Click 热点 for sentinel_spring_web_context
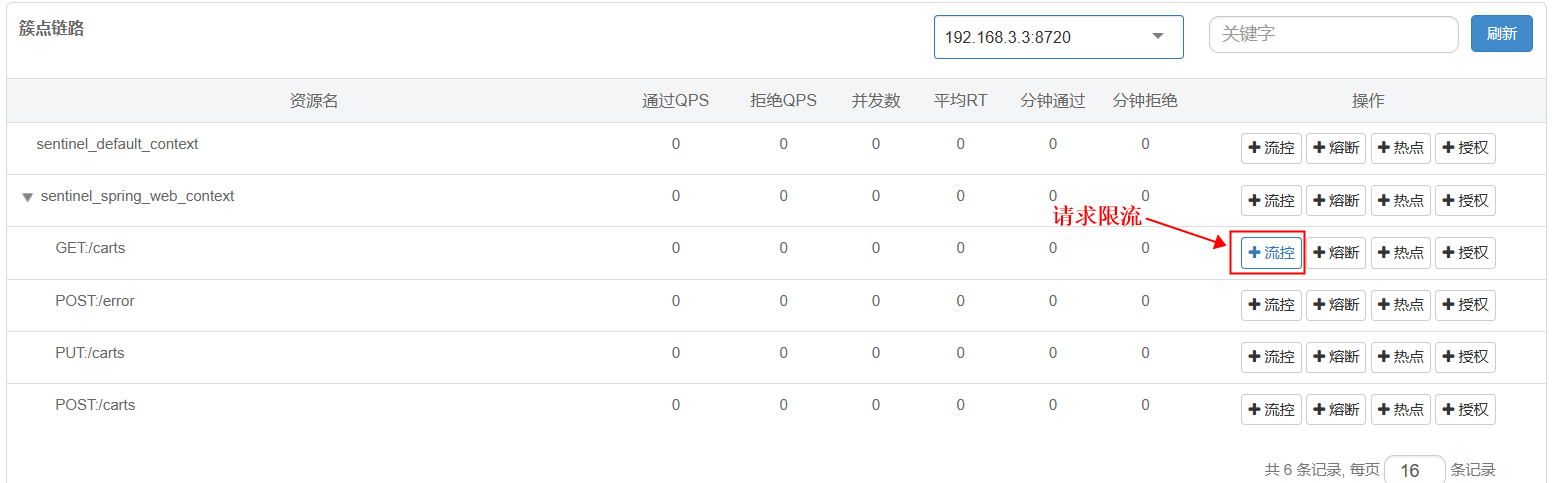Image resolution: width=1565 pixels, height=483 pixels. tap(1400, 201)
